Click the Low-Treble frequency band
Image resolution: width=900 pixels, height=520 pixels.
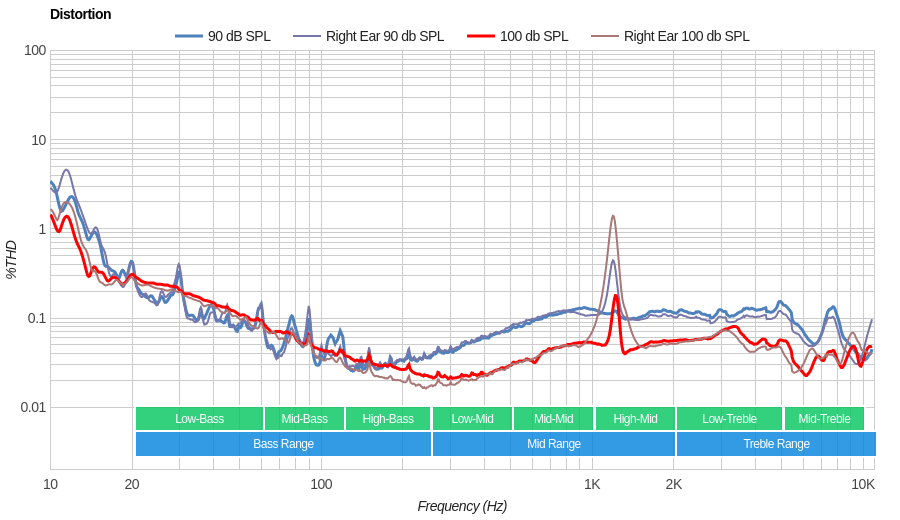click(x=729, y=419)
